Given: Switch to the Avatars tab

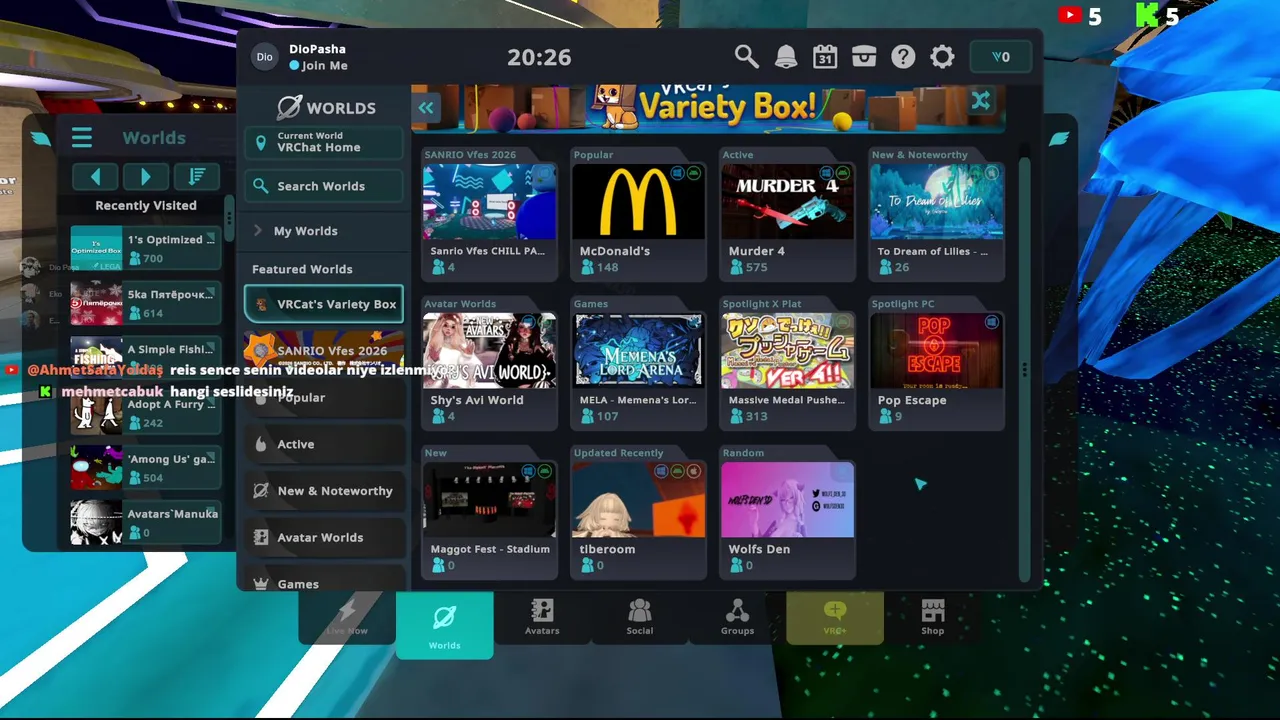Looking at the screenshot, I should click(542, 617).
